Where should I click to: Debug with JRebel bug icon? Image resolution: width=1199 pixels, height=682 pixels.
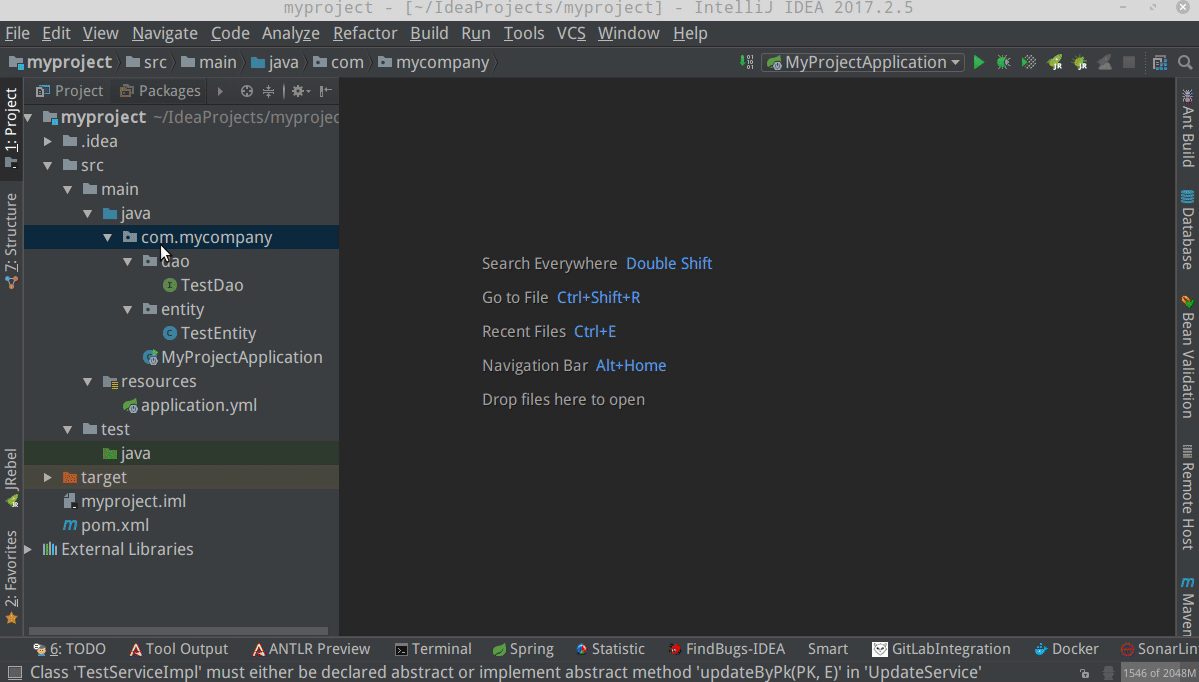click(1080, 63)
